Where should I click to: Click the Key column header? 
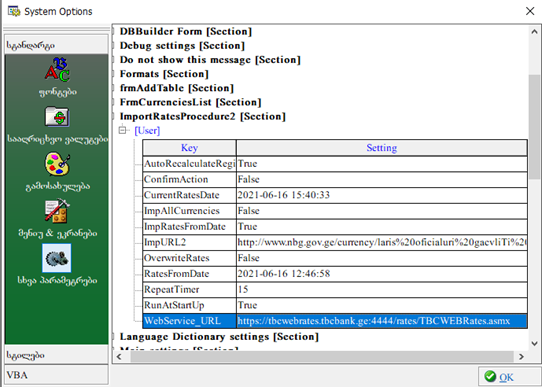189,148
